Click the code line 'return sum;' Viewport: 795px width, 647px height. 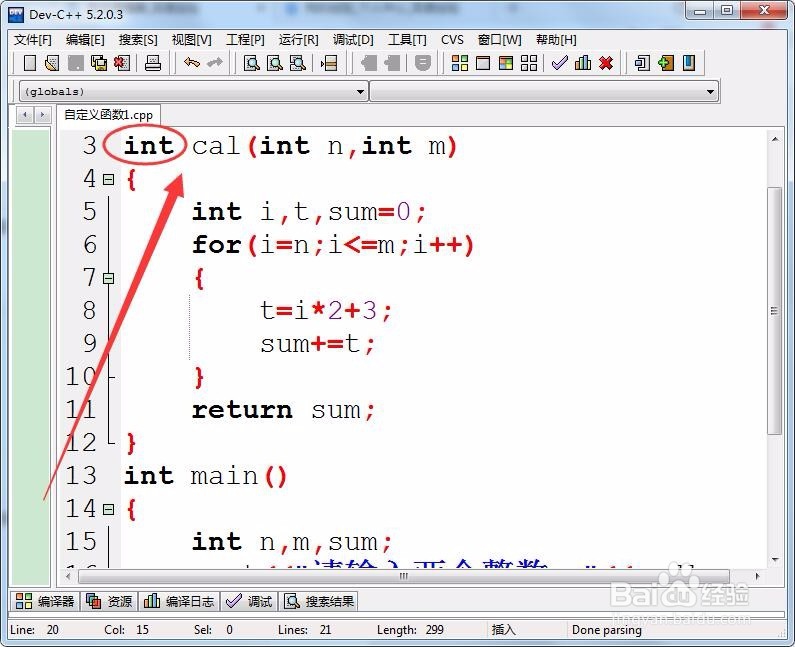(284, 410)
